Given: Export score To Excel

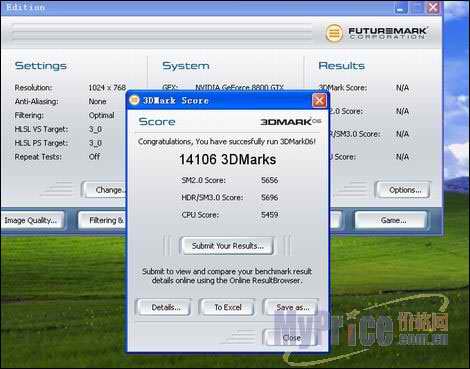Looking at the screenshot, I should pos(228,307).
